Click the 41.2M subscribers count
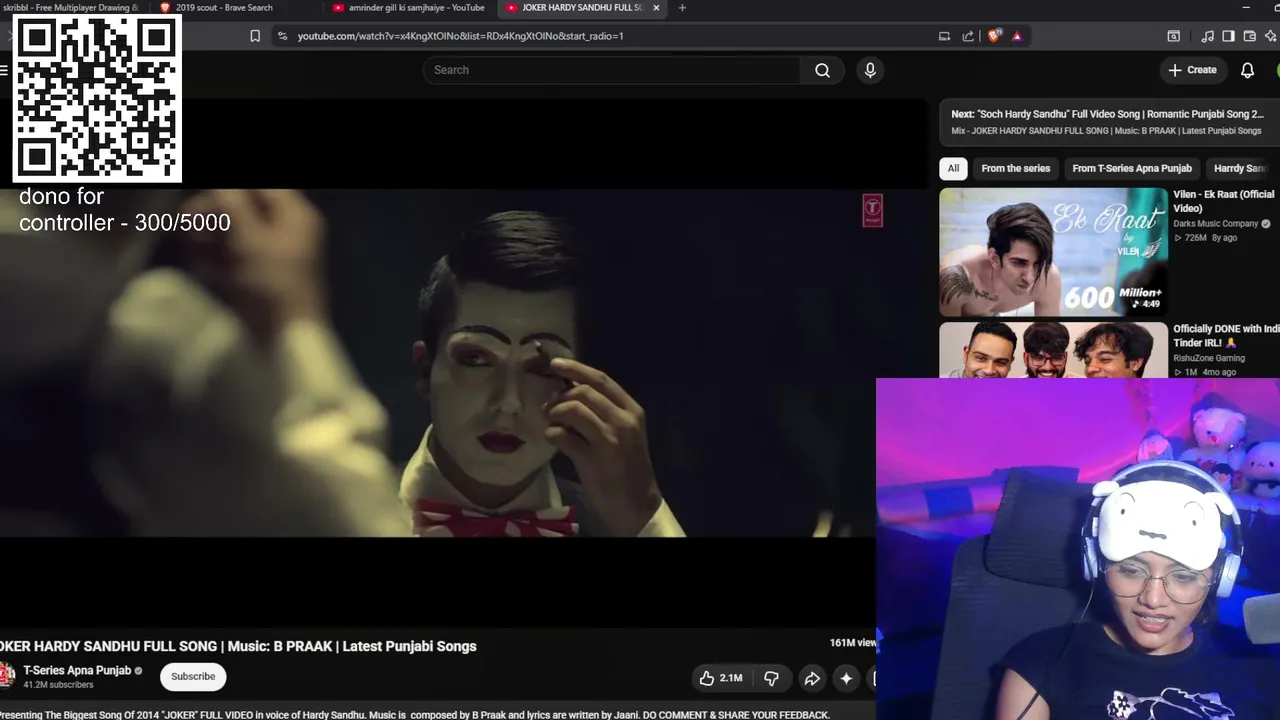This screenshot has width=1280, height=720. click(x=58, y=685)
